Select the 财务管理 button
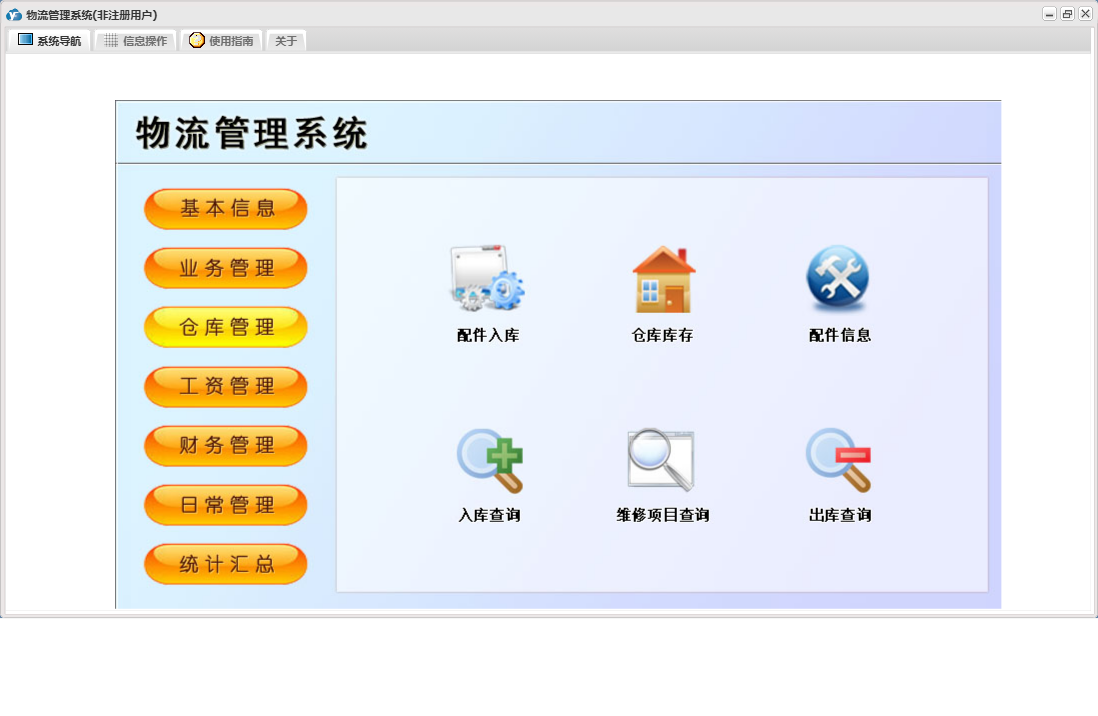Screen dimensions: 1098x716 [225, 446]
